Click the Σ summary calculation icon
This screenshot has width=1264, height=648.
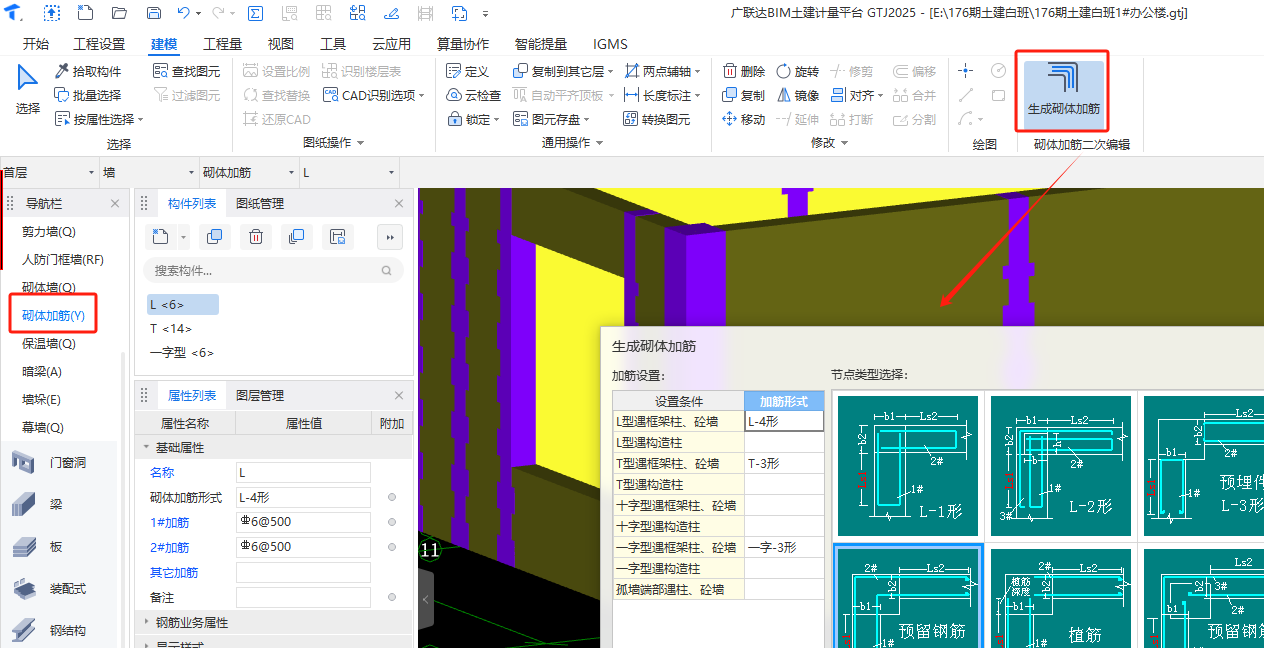coord(255,13)
